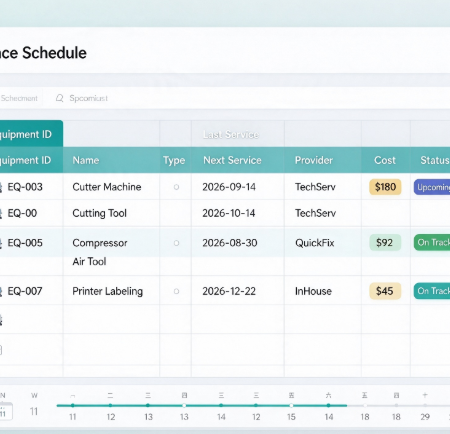The width and height of the screenshot is (450, 434).
Task: Select the upper Equipment ID tab above the header row
Action: point(31,134)
